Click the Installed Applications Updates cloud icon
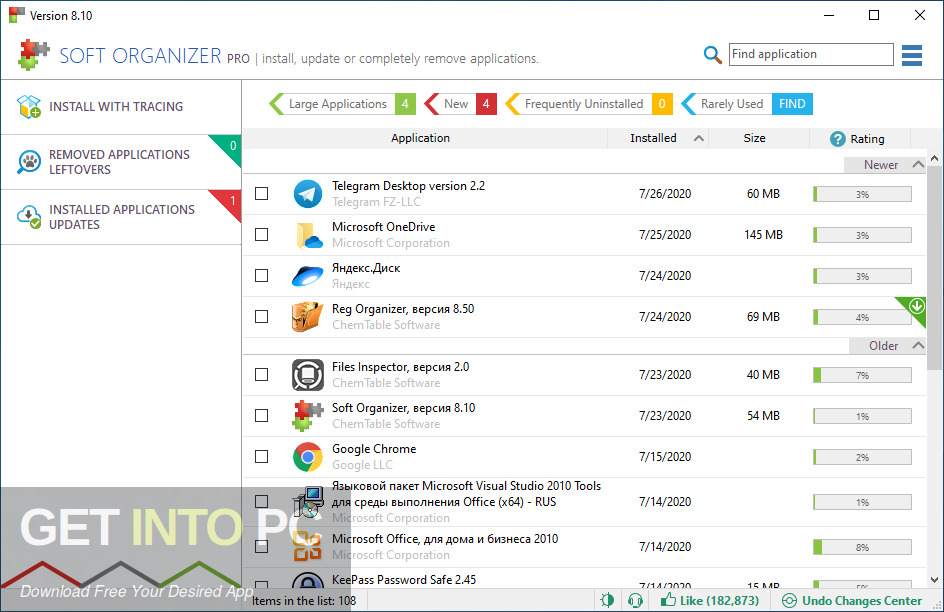 [28, 217]
